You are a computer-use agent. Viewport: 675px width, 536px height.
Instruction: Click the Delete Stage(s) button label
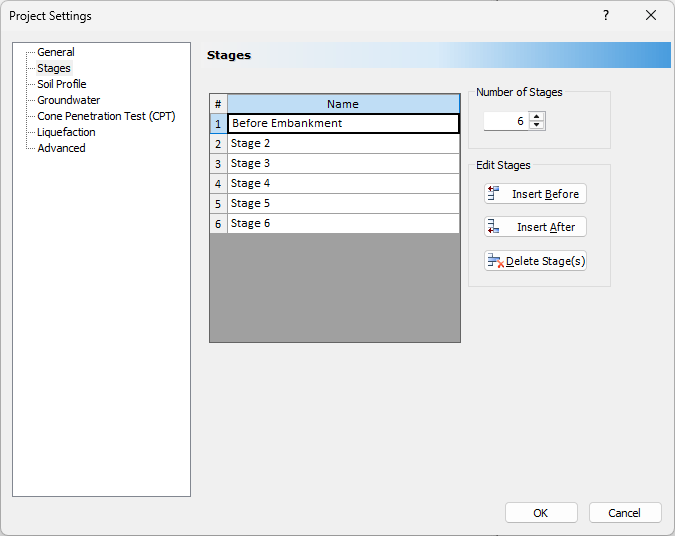545,261
